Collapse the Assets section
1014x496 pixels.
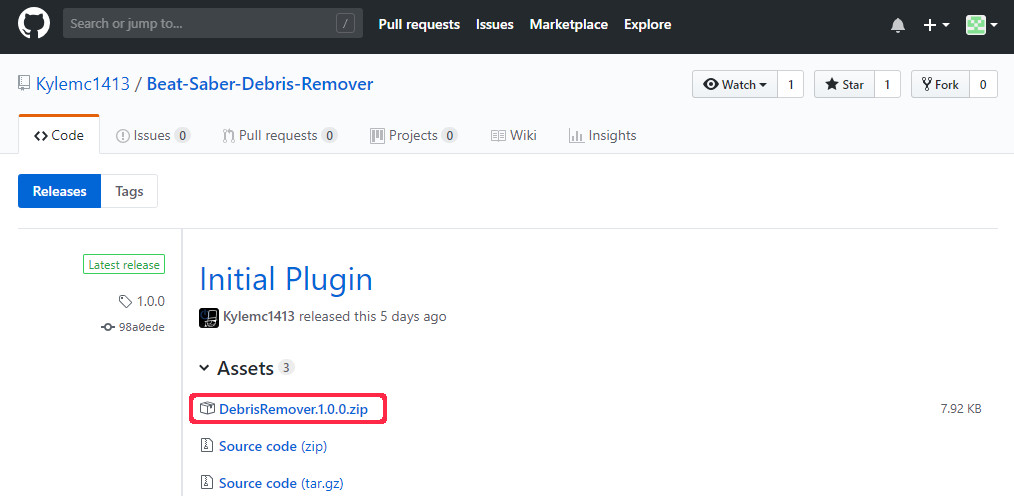[236, 368]
